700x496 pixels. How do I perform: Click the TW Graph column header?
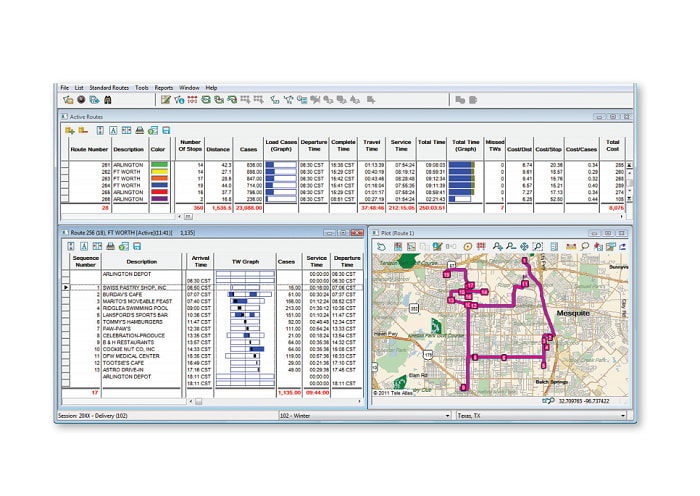(x=245, y=262)
